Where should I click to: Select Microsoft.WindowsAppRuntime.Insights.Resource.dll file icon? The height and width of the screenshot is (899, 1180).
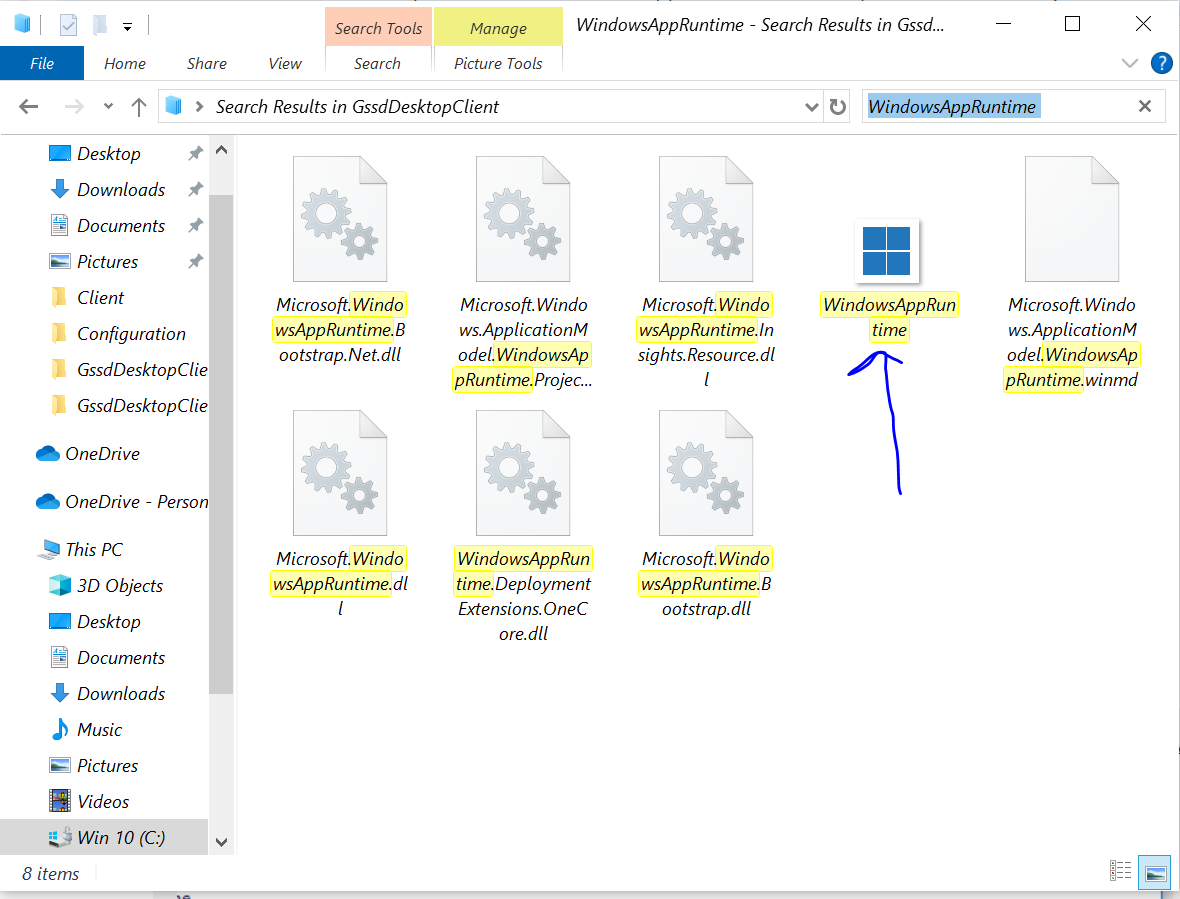point(706,219)
